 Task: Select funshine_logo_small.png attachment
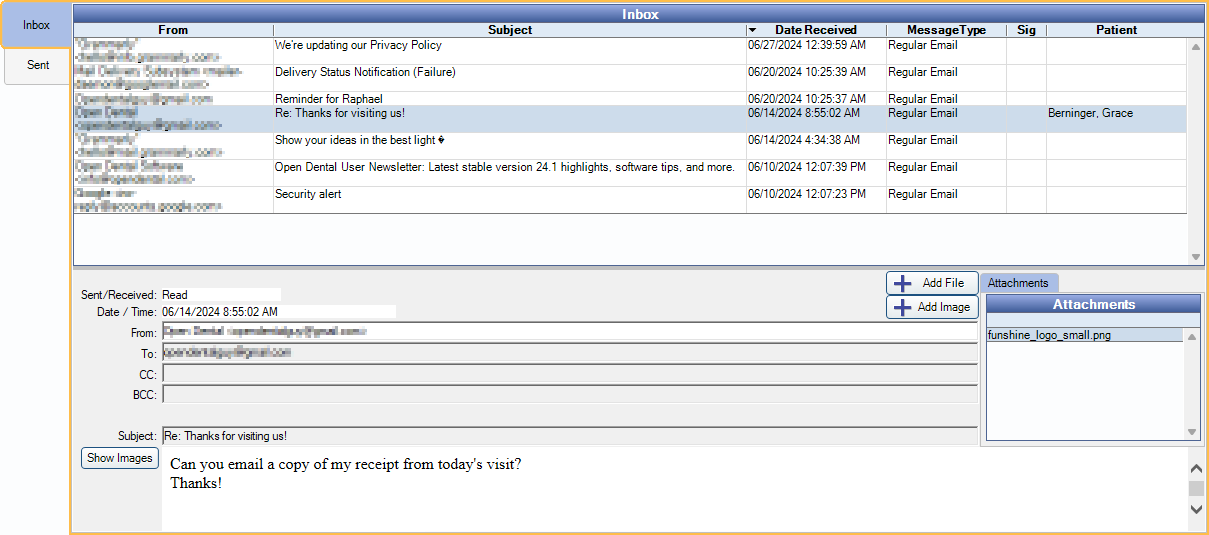[1049, 336]
